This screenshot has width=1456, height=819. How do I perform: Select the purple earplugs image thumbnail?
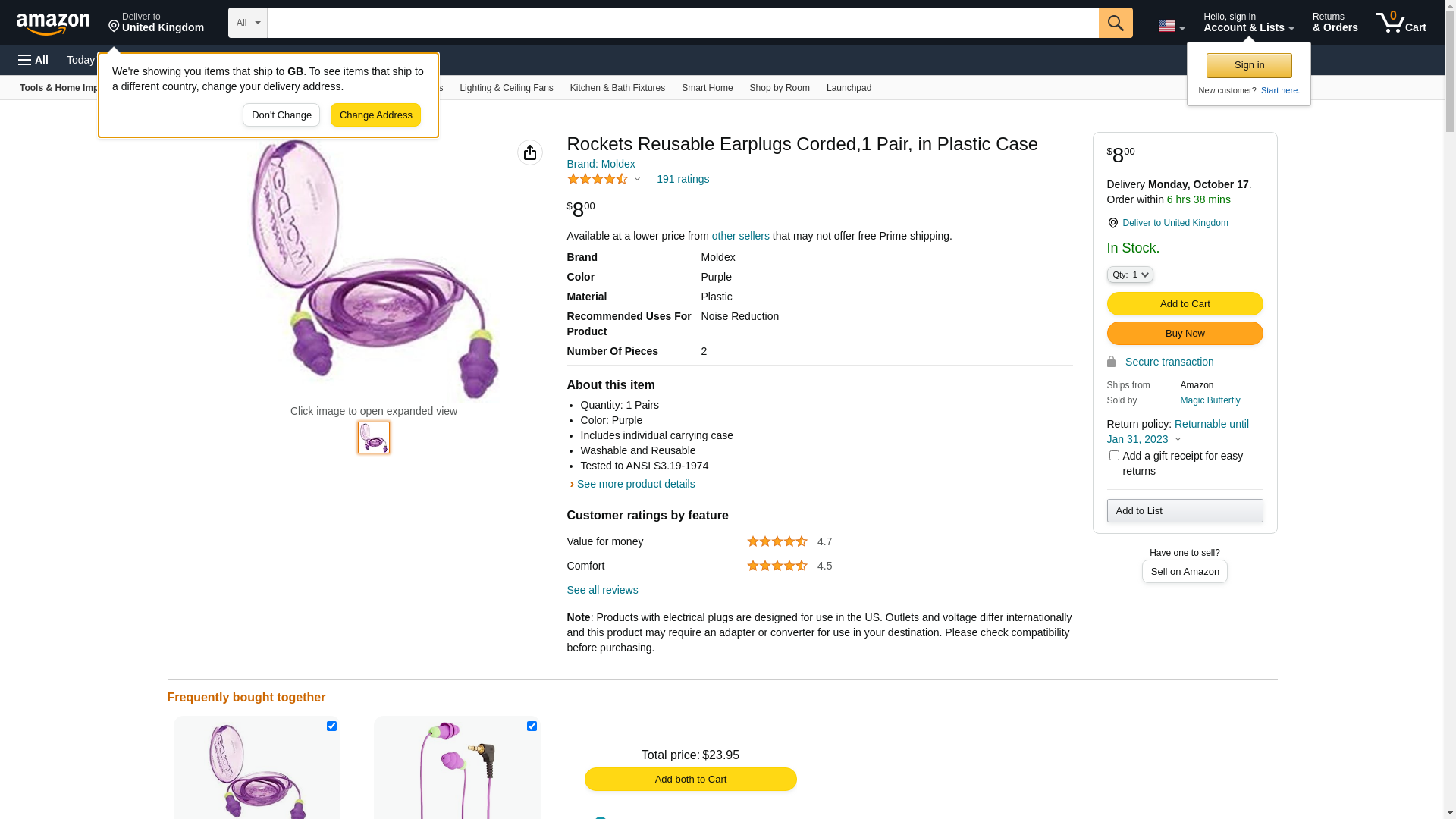pos(374,438)
